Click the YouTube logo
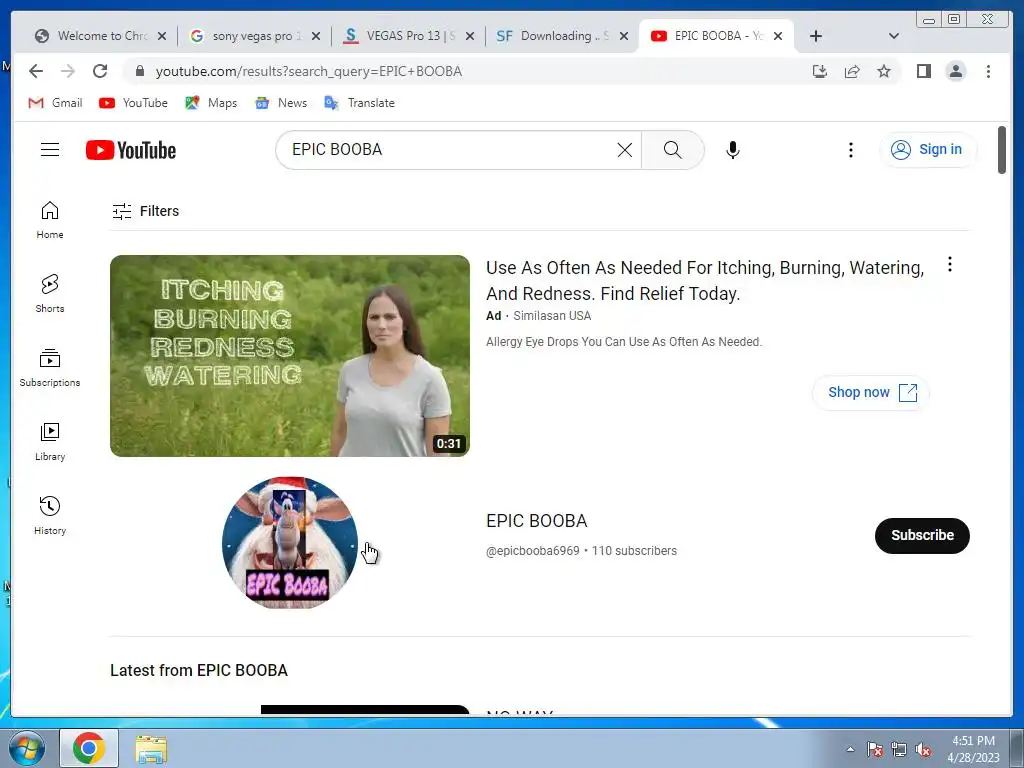 coord(131,150)
